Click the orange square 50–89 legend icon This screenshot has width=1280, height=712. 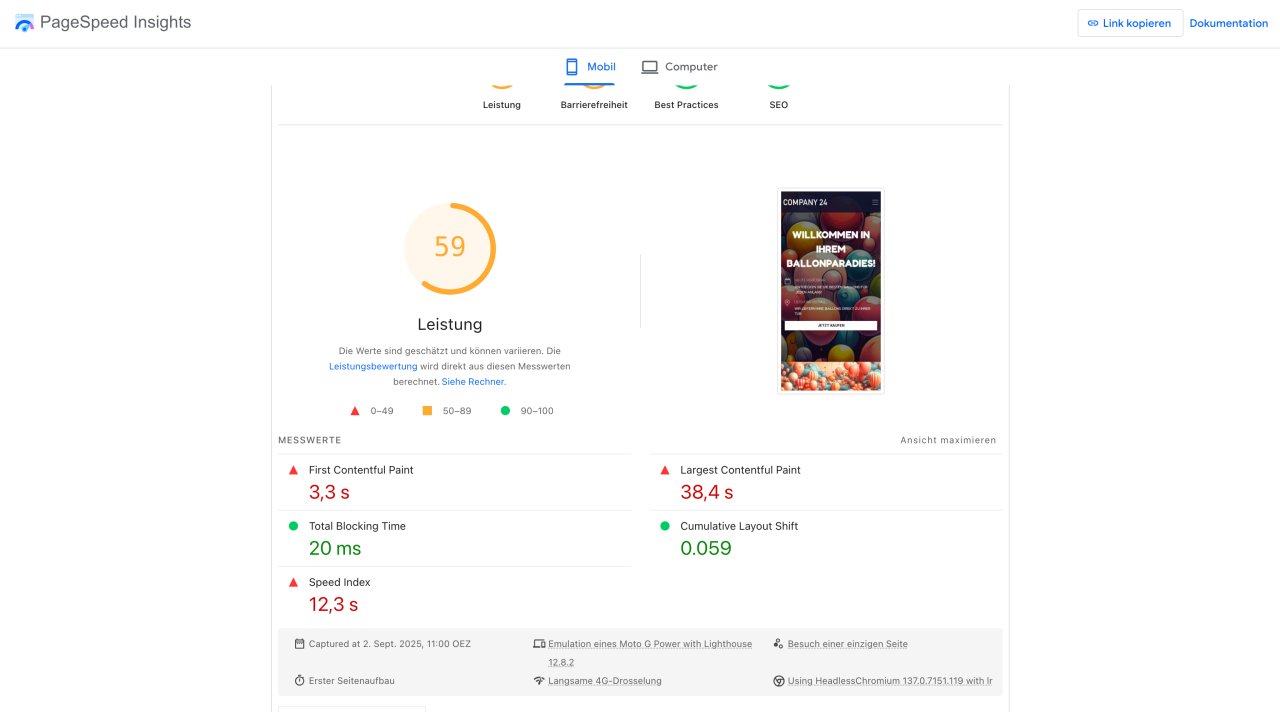pos(427,411)
